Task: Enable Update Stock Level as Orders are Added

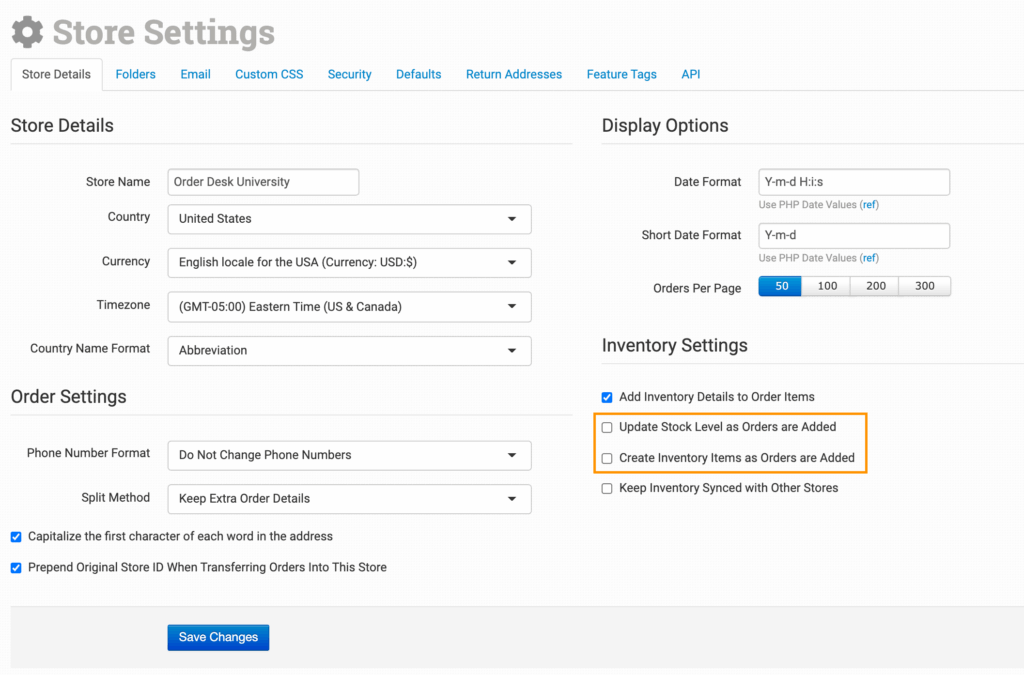Action: pos(607,427)
